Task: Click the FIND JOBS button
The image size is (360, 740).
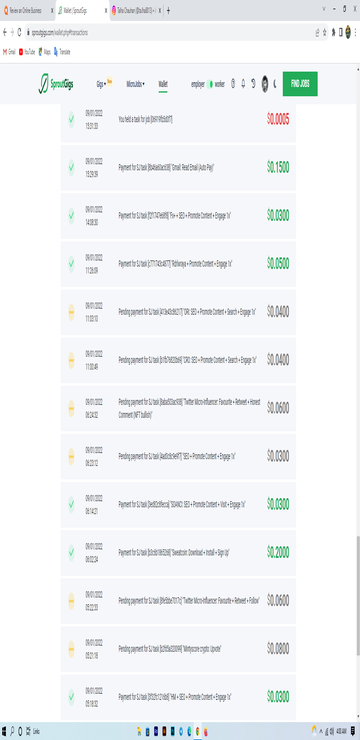Action: click(x=300, y=84)
